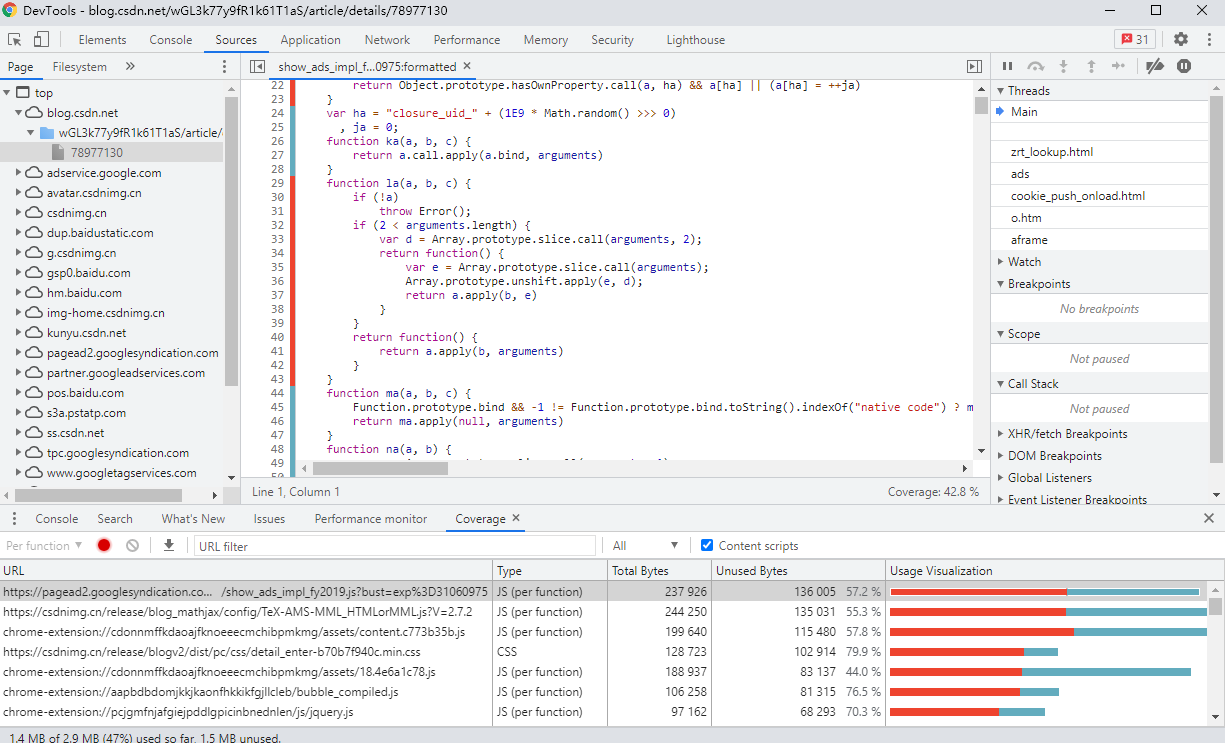Image resolution: width=1225 pixels, height=743 pixels.
Task: Click the red 31 errors badge
Action: (1134, 39)
